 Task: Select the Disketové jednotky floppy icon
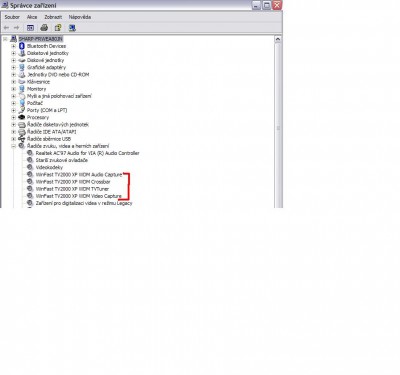[x=22, y=53]
